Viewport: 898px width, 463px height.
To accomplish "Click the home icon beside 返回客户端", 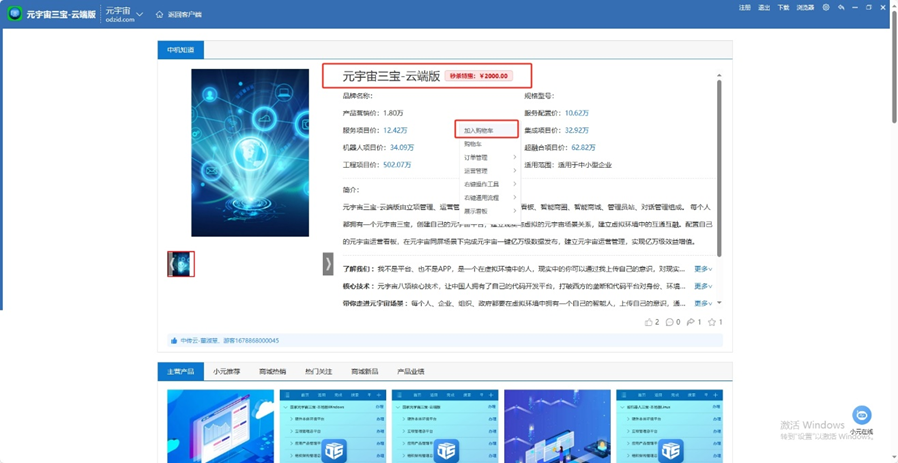I will pos(159,14).
